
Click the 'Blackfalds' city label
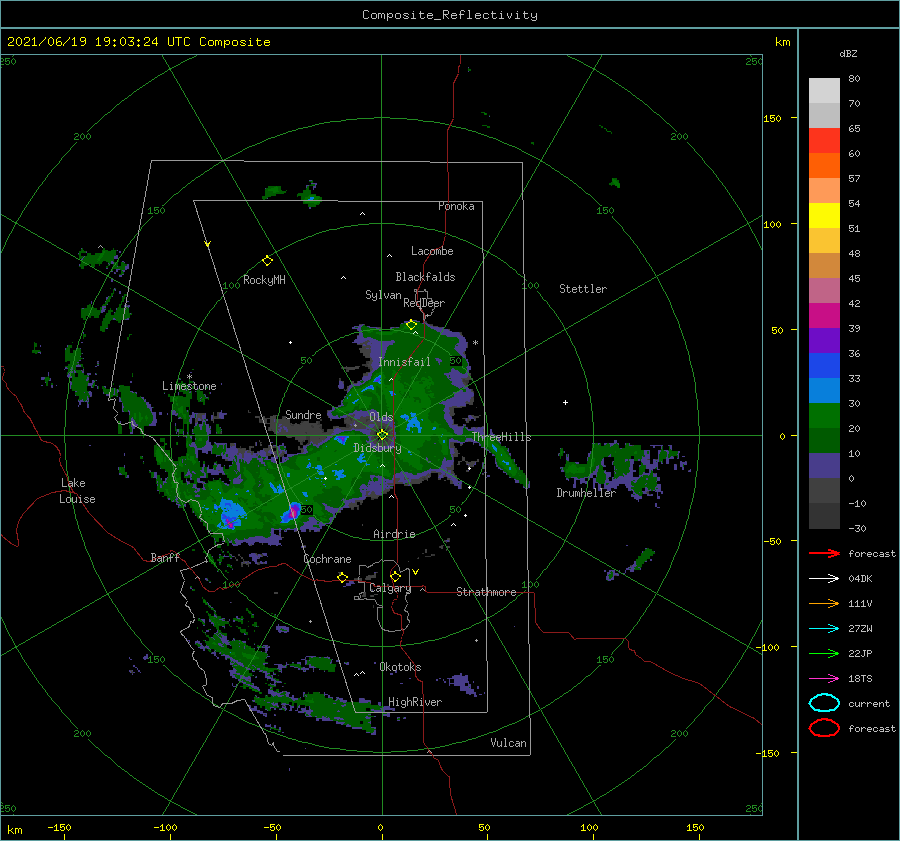click(x=425, y=277)
